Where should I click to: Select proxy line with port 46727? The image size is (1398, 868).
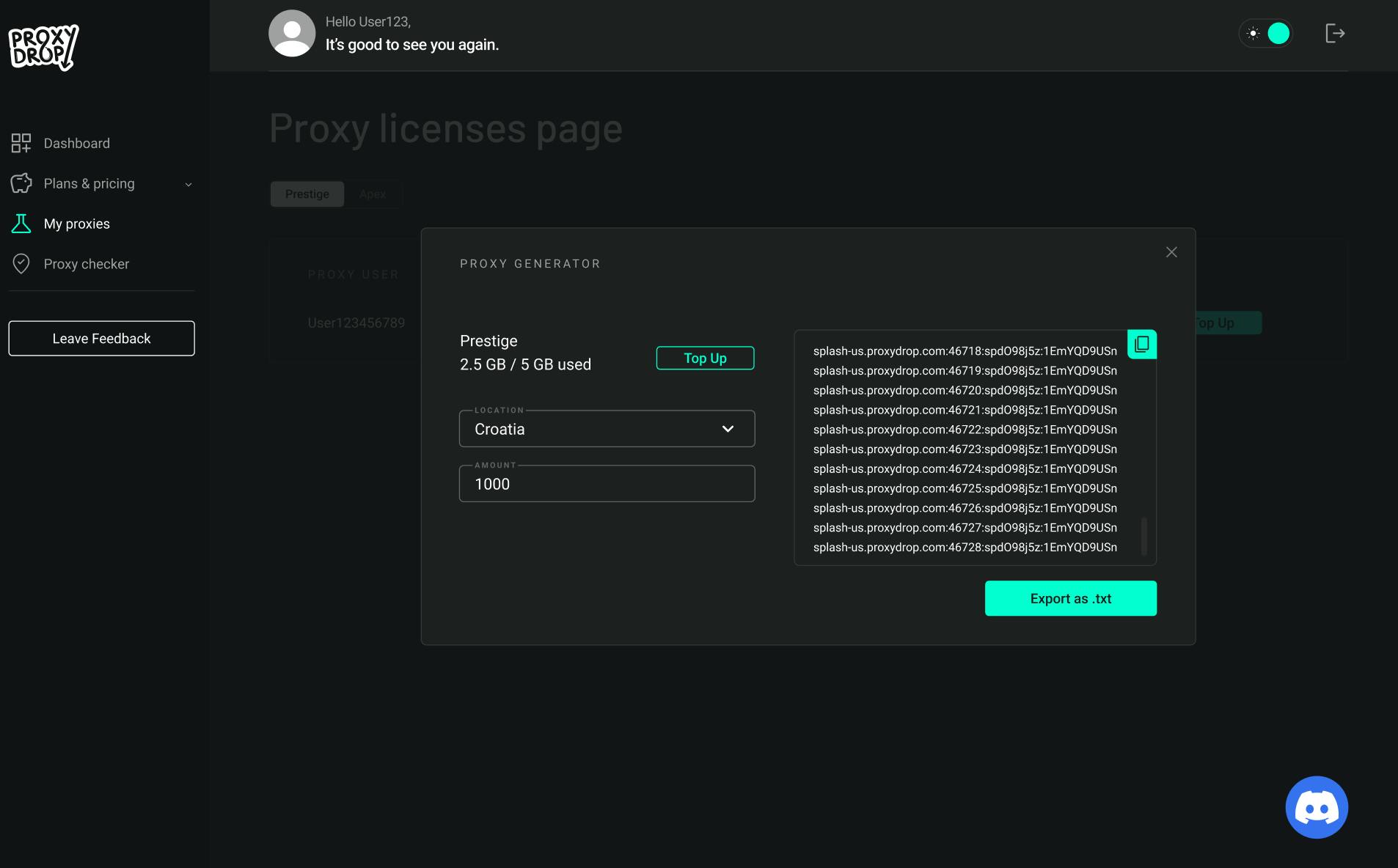(965, 527)
